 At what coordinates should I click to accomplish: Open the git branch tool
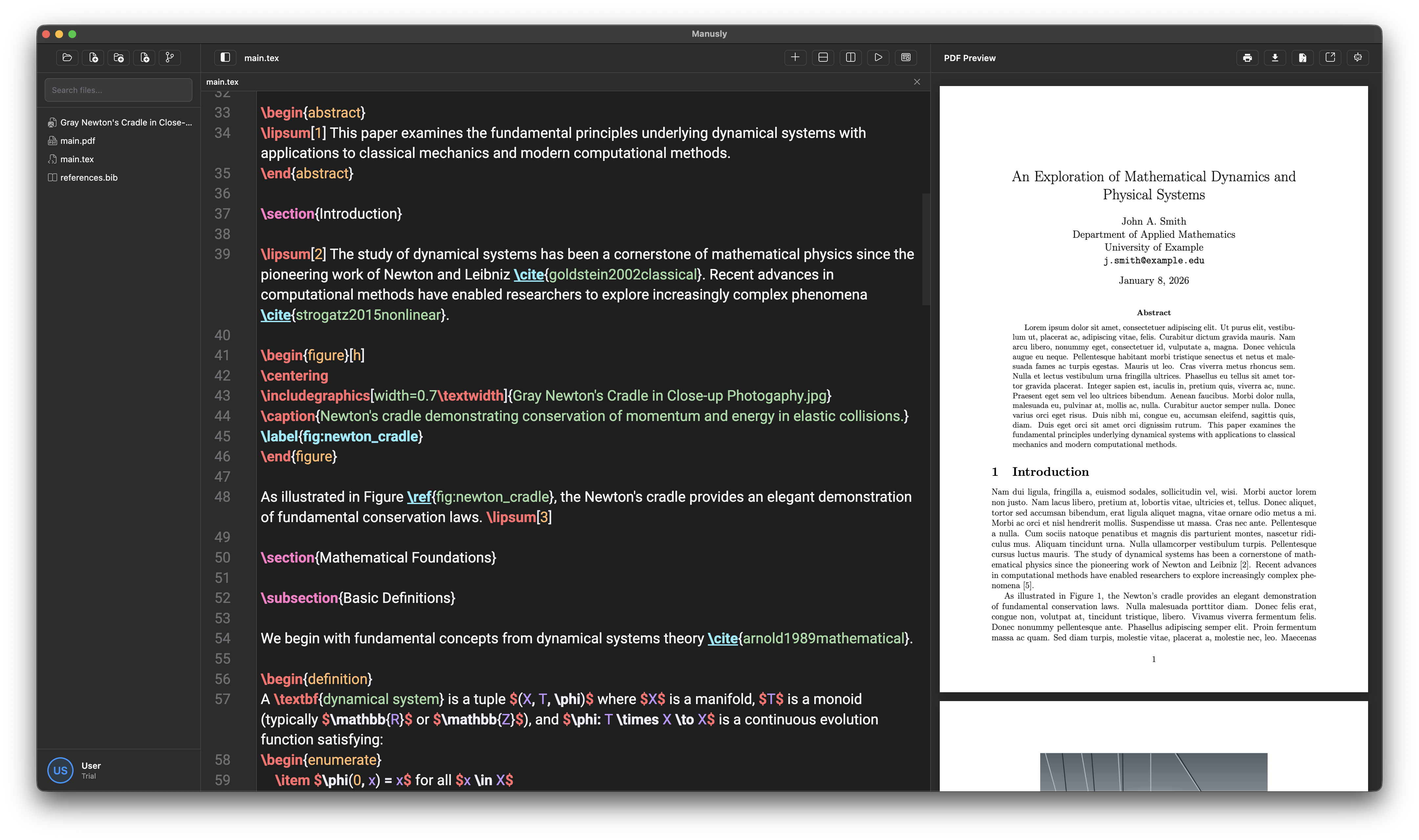tap(169, 57)
